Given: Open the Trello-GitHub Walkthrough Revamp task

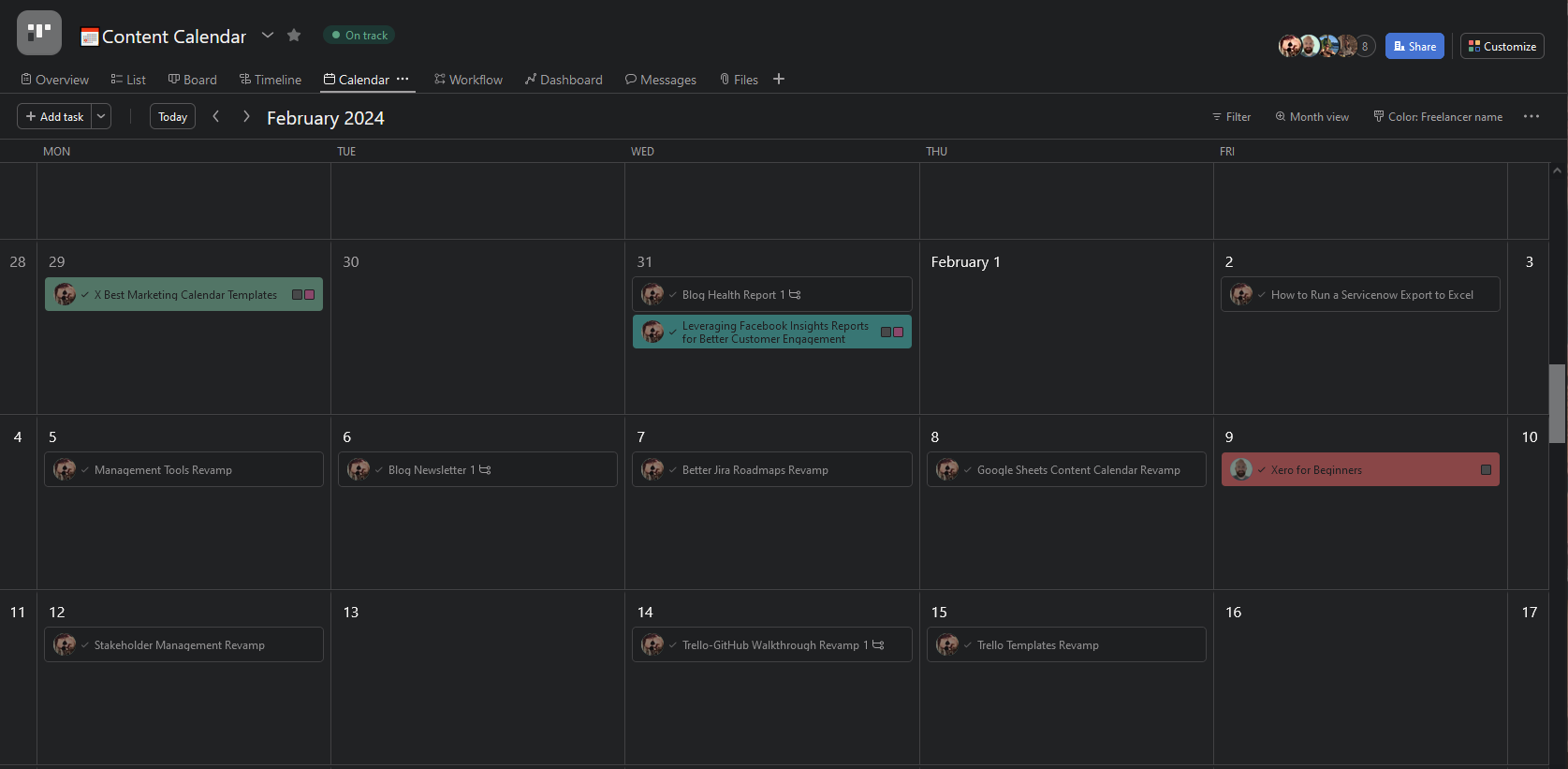Looking at the screenshot, I should click(x=772, y=644).
